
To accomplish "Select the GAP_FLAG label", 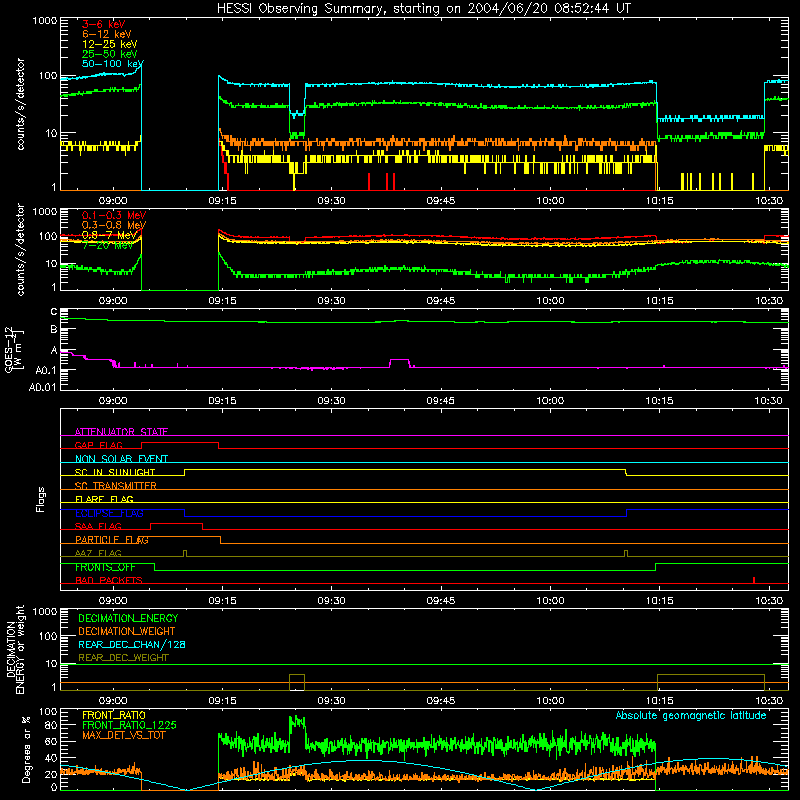I will [x=98, y=445].
